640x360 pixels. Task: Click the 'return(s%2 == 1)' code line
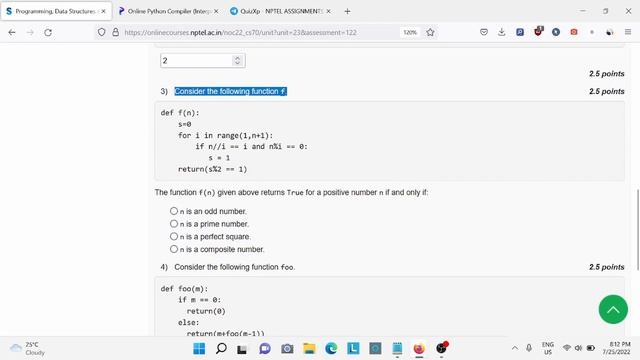tap(212, 169)
